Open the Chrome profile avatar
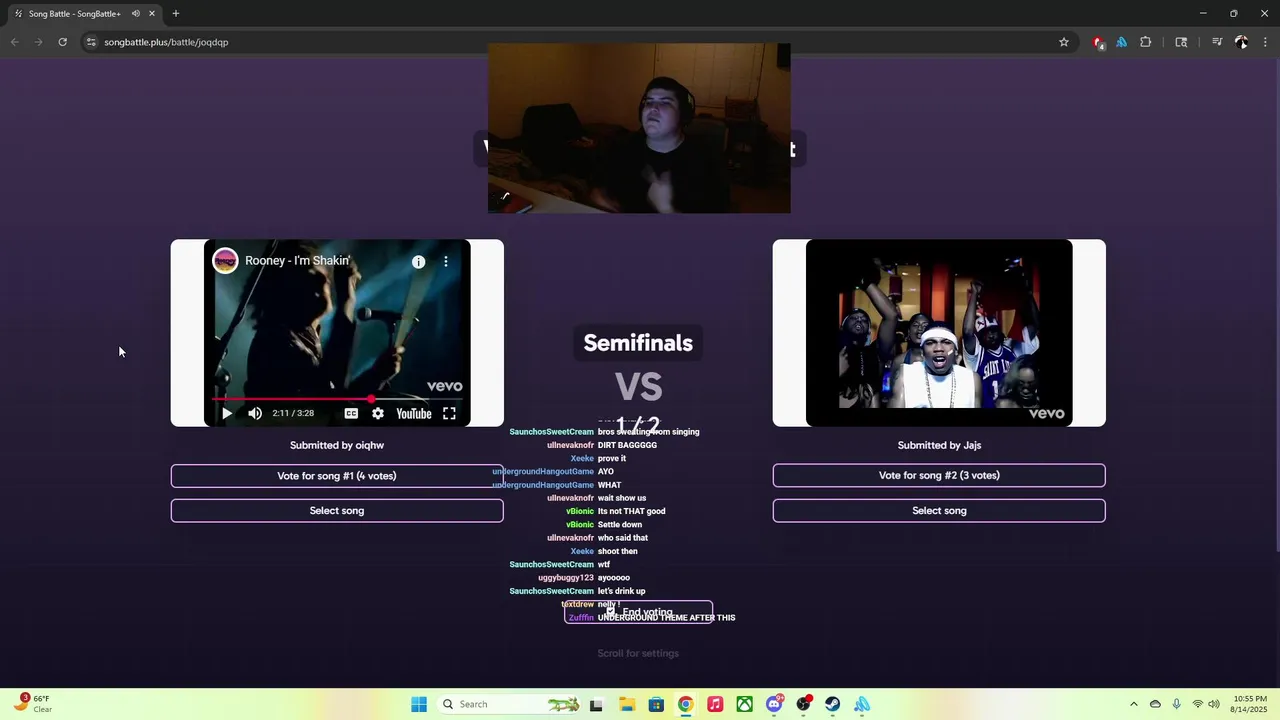Screen dimensions: 1280x720 [1241, 42]
